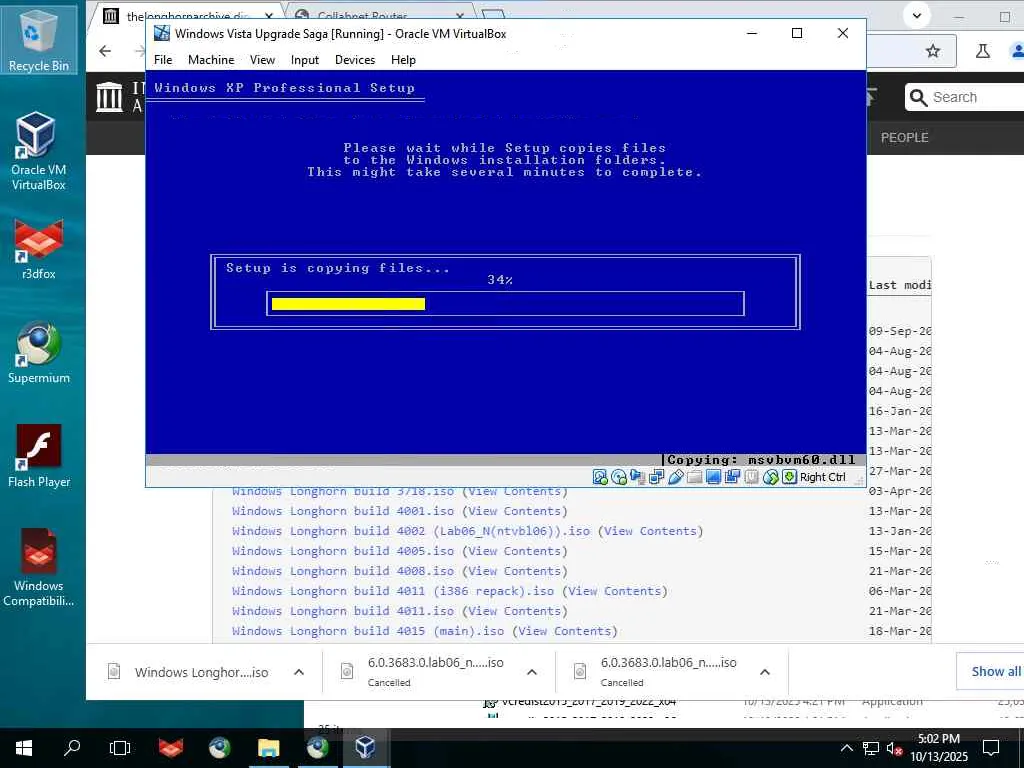This screenshot has height=768, width=1024.
Task: View Contents of build 4002 (Lab06_N) iso
Action: click(650, 531)
